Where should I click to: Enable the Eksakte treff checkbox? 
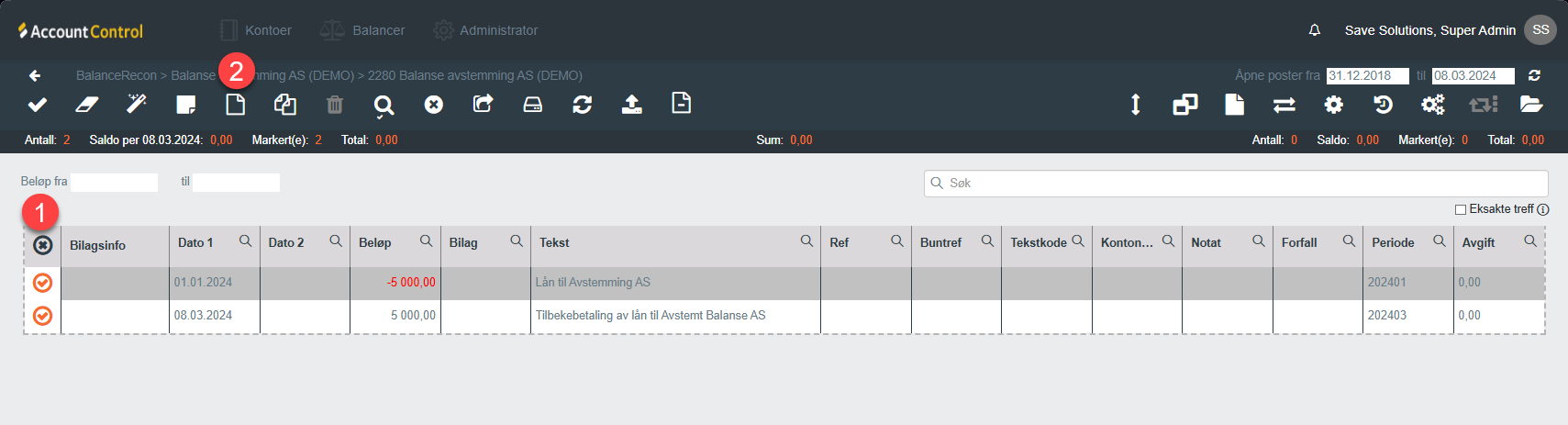(x=1461, y=209)
